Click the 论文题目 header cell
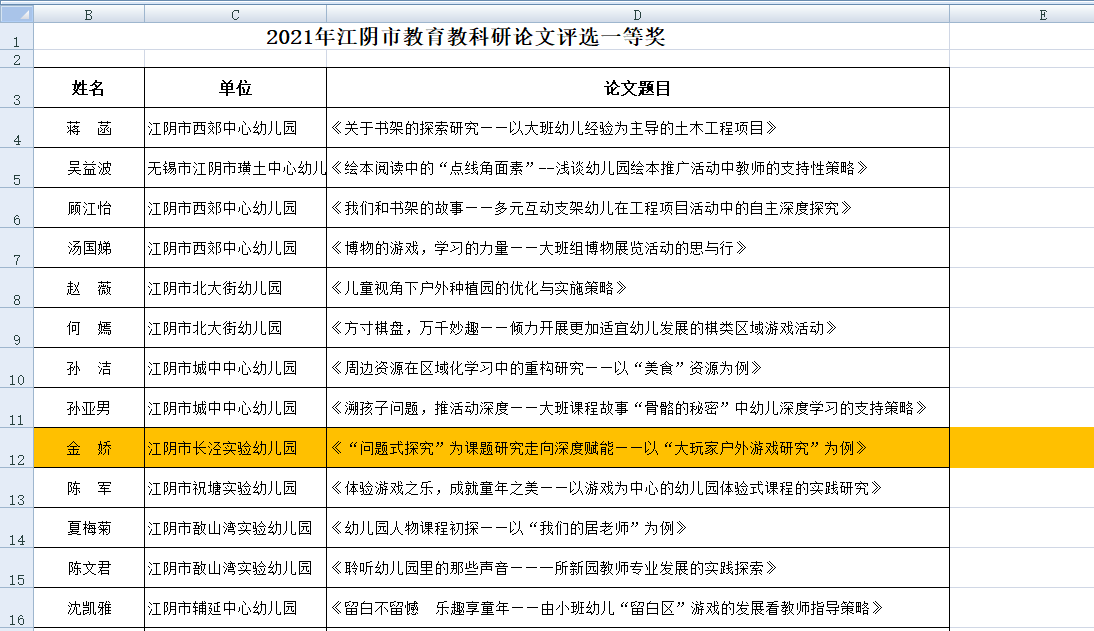The width and height of the screenshot is (1094, 631). 638,88
